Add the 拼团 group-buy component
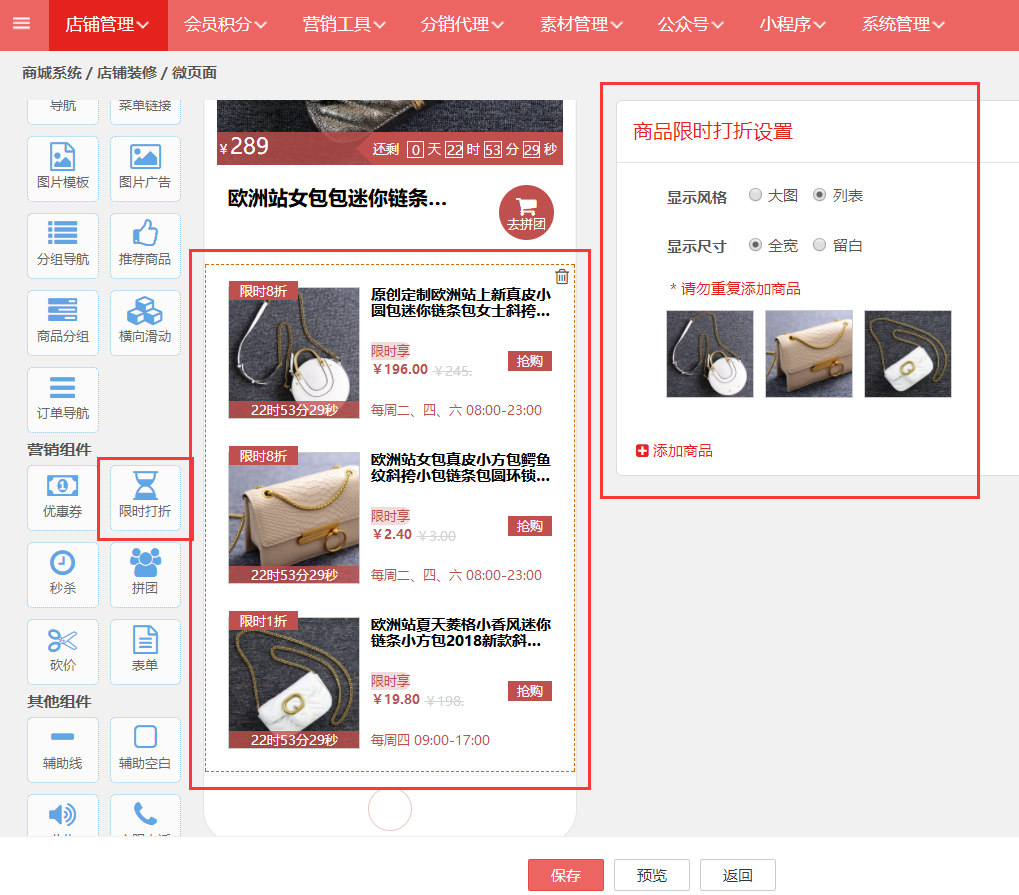Viewport: 1019px width, 895px height. pyautogui.click(x=145, y=574)
